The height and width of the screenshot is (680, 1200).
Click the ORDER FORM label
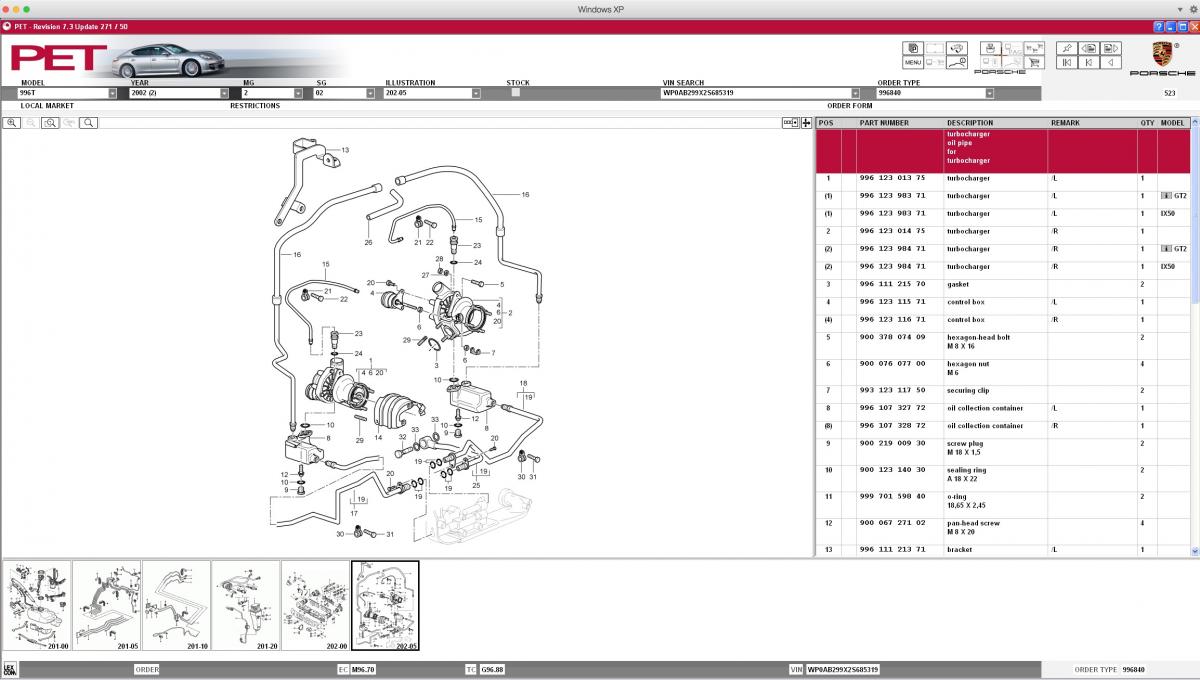(850, 105)
